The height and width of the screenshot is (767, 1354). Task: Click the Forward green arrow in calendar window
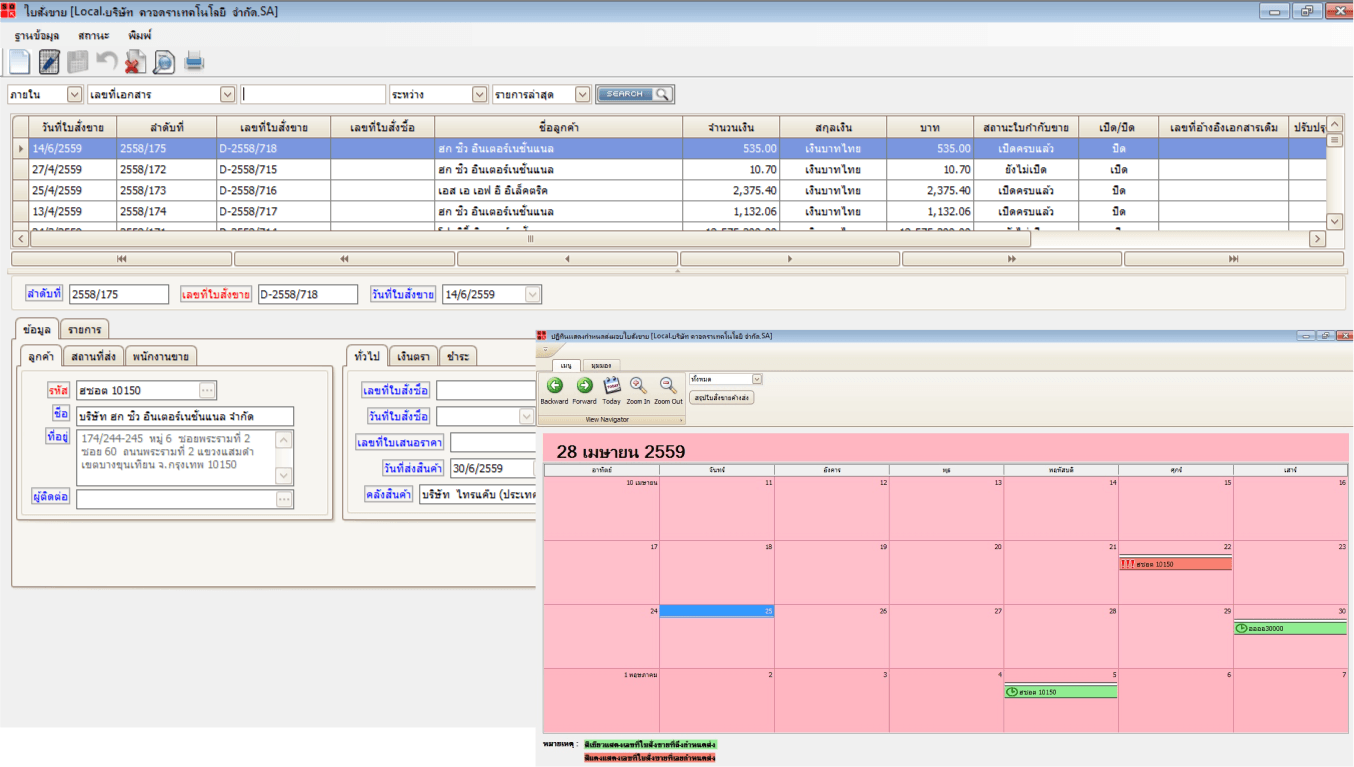point(585,386)
